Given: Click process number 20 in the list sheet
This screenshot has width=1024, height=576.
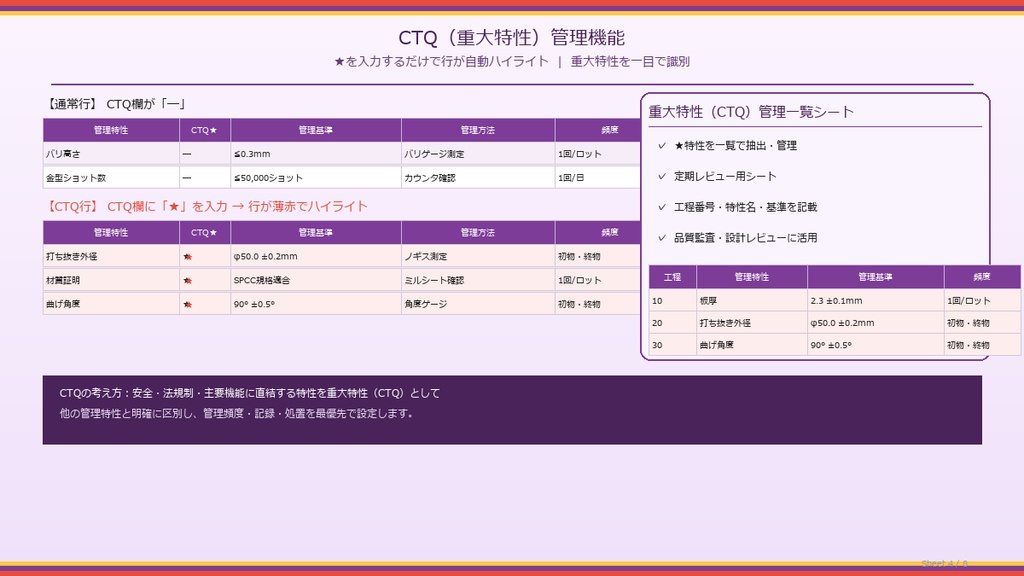Looking at the screenshot, I should (673, 323).
